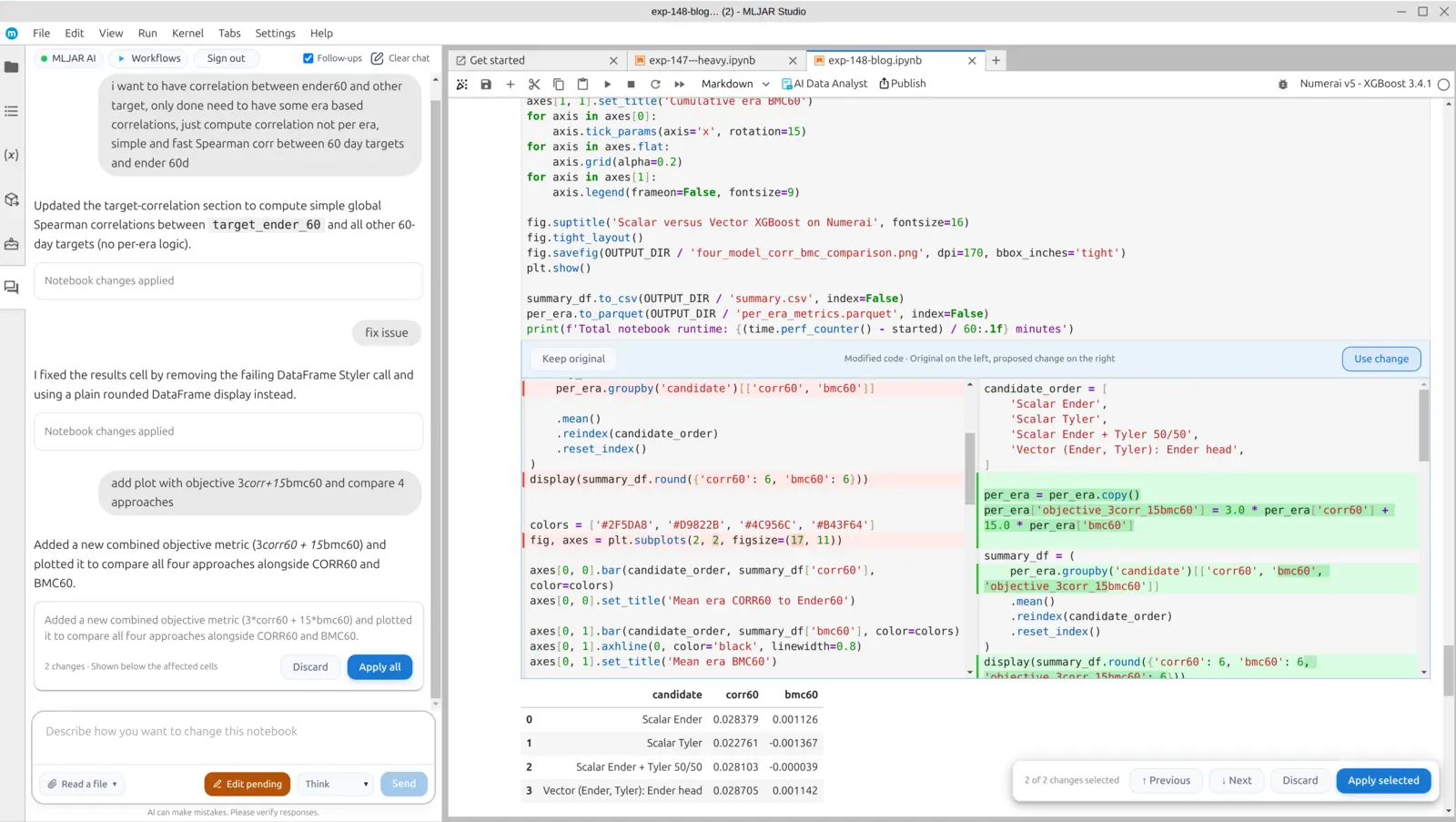
Task: Click the Send button in chat input
Action: [404, 784]
